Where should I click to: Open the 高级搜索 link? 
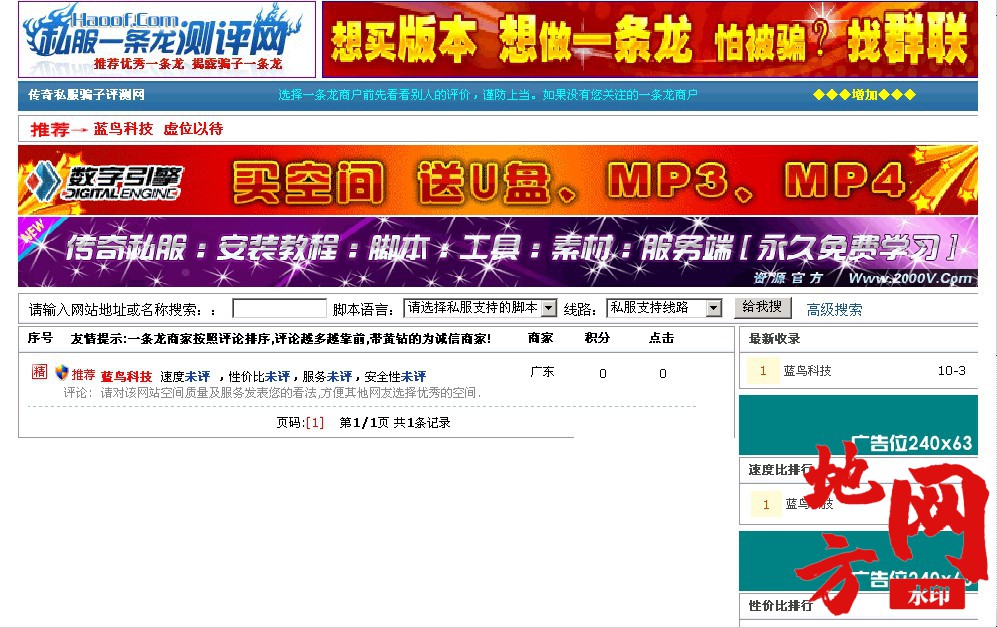coord(834,310)
